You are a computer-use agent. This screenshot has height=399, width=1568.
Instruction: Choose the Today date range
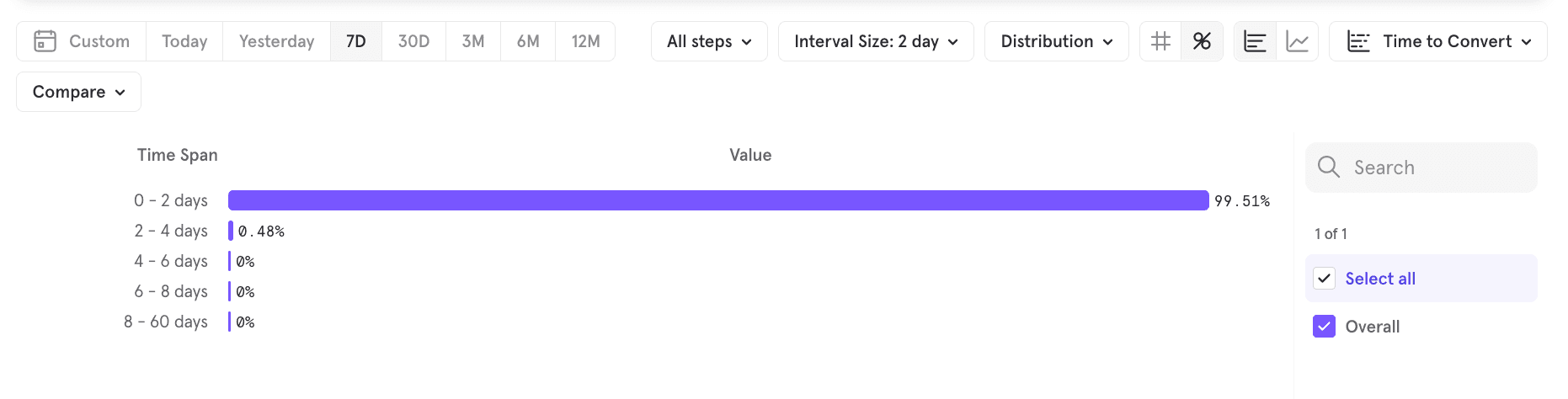coord(184,41)
